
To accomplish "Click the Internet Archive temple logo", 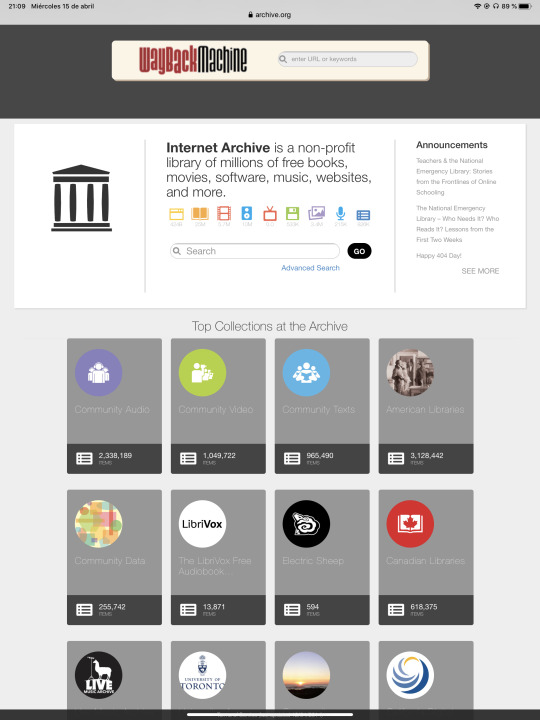I will coord(81,198).
